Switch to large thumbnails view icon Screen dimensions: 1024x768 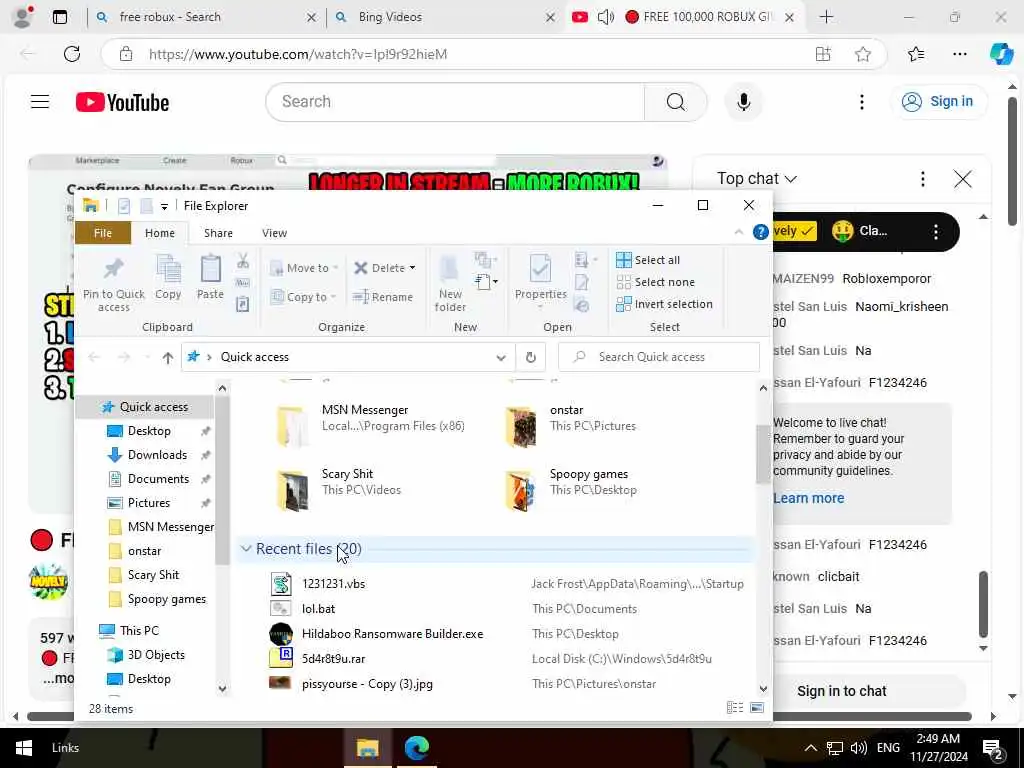coord(757,708)
